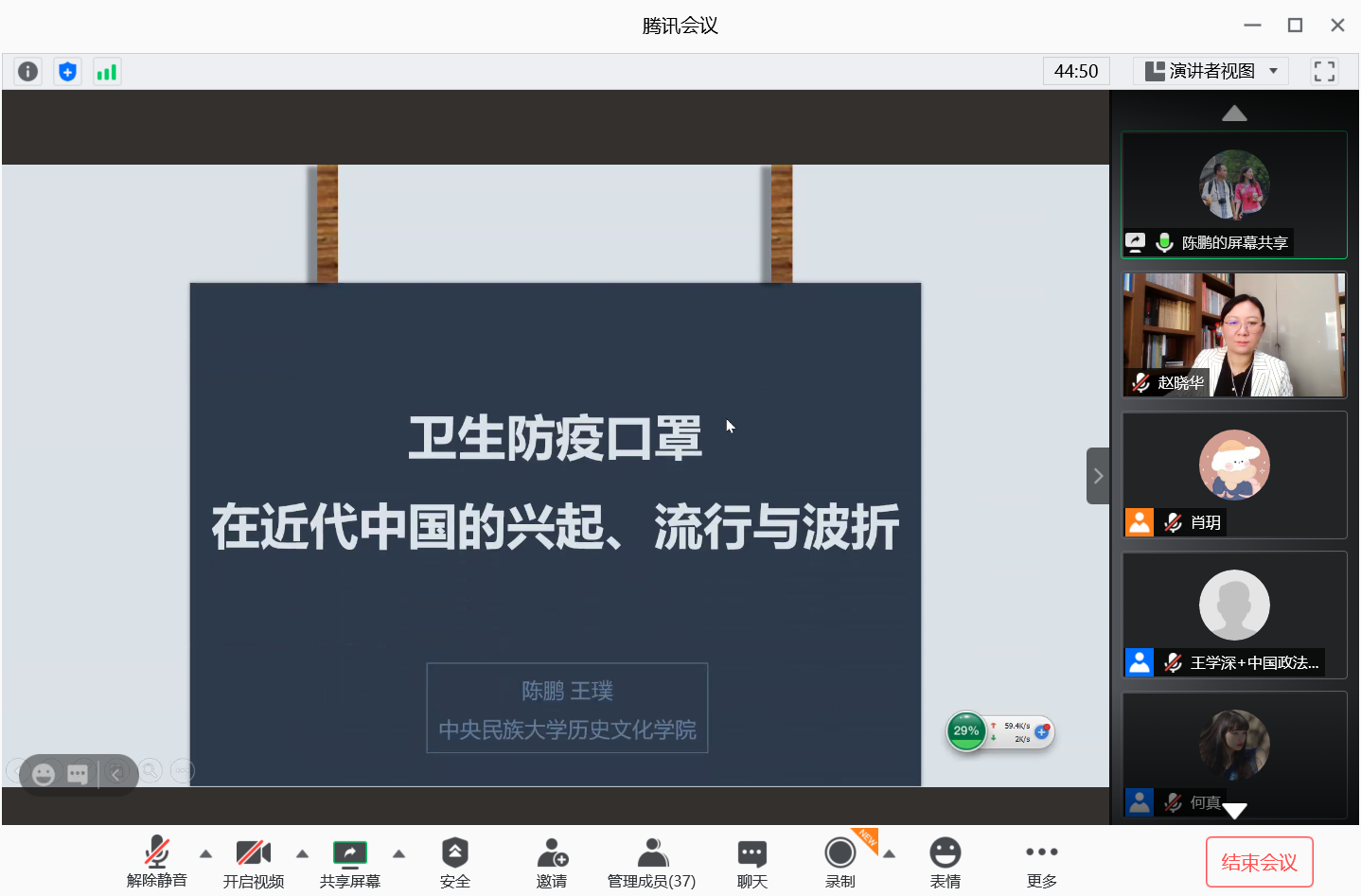Invite participants with 邀请 icon
The image size is (1361, 896).
552,862
